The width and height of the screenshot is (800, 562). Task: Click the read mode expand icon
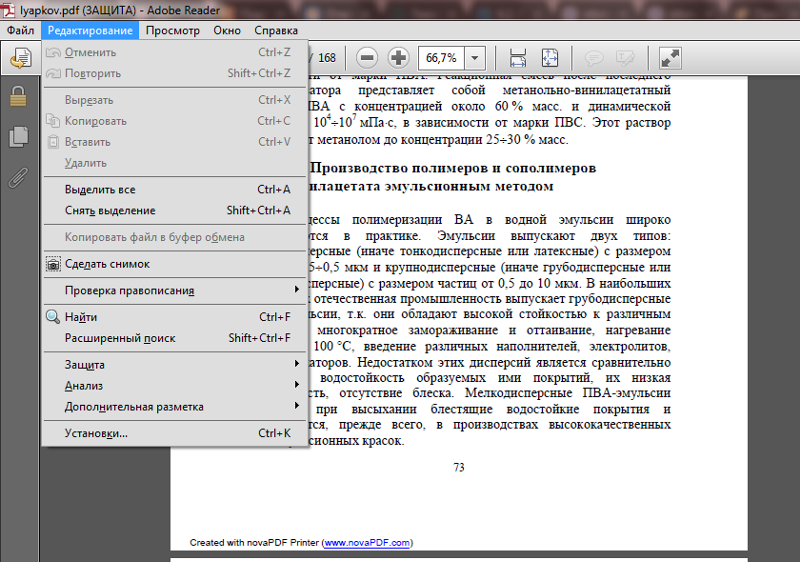(x=671, y=57)
